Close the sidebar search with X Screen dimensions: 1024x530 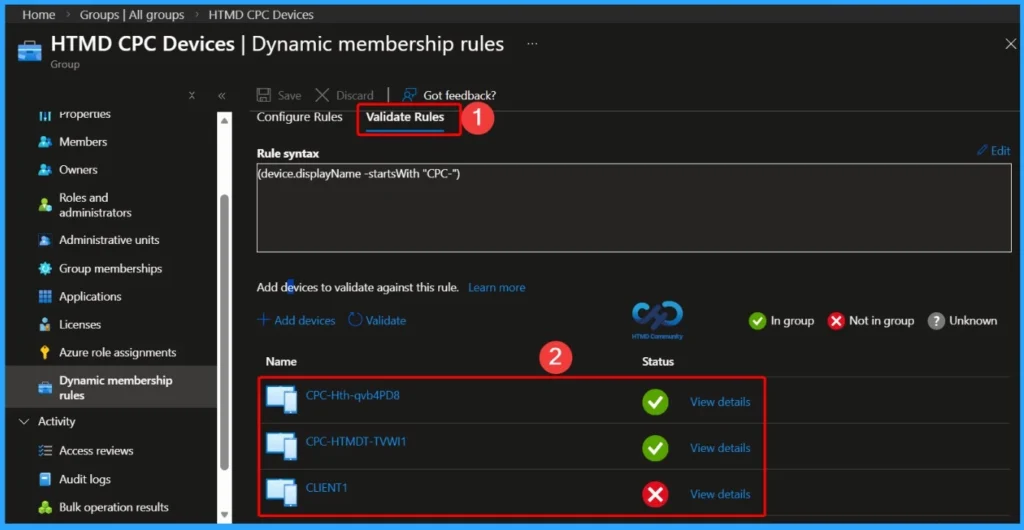click(x=192, y=95)
